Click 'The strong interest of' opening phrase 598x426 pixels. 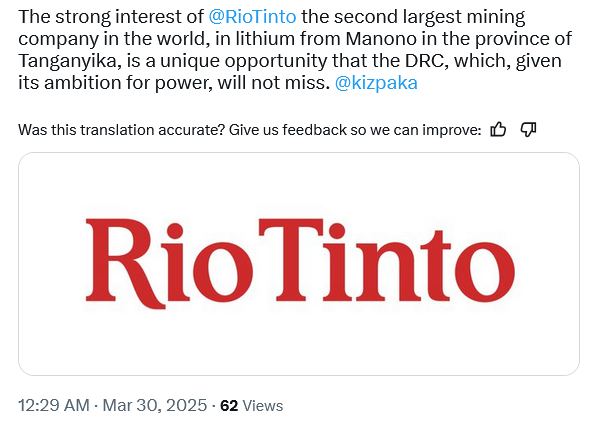pyautogui.click(x=111, y=17)
